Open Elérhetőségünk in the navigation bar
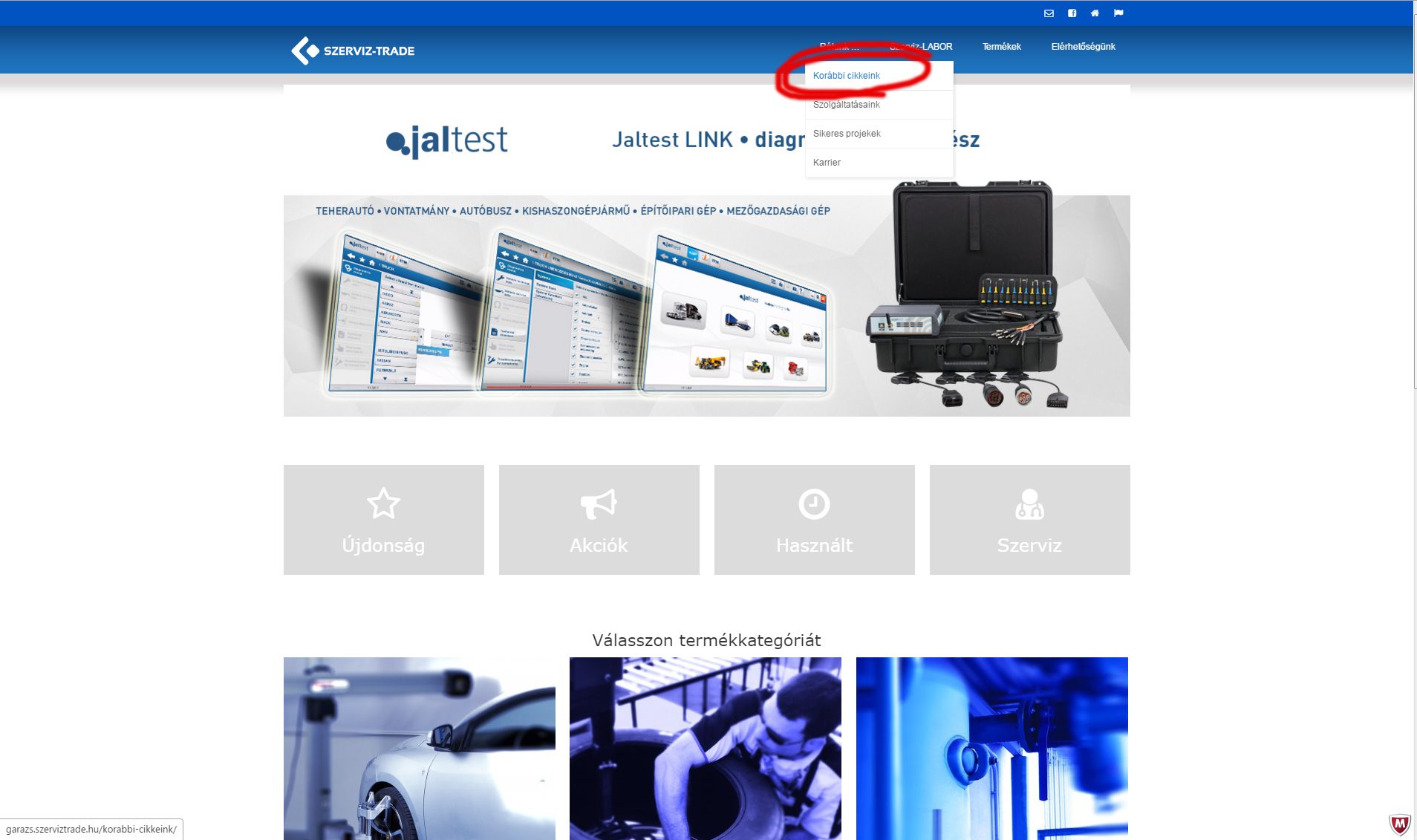 coord(1083,47)
